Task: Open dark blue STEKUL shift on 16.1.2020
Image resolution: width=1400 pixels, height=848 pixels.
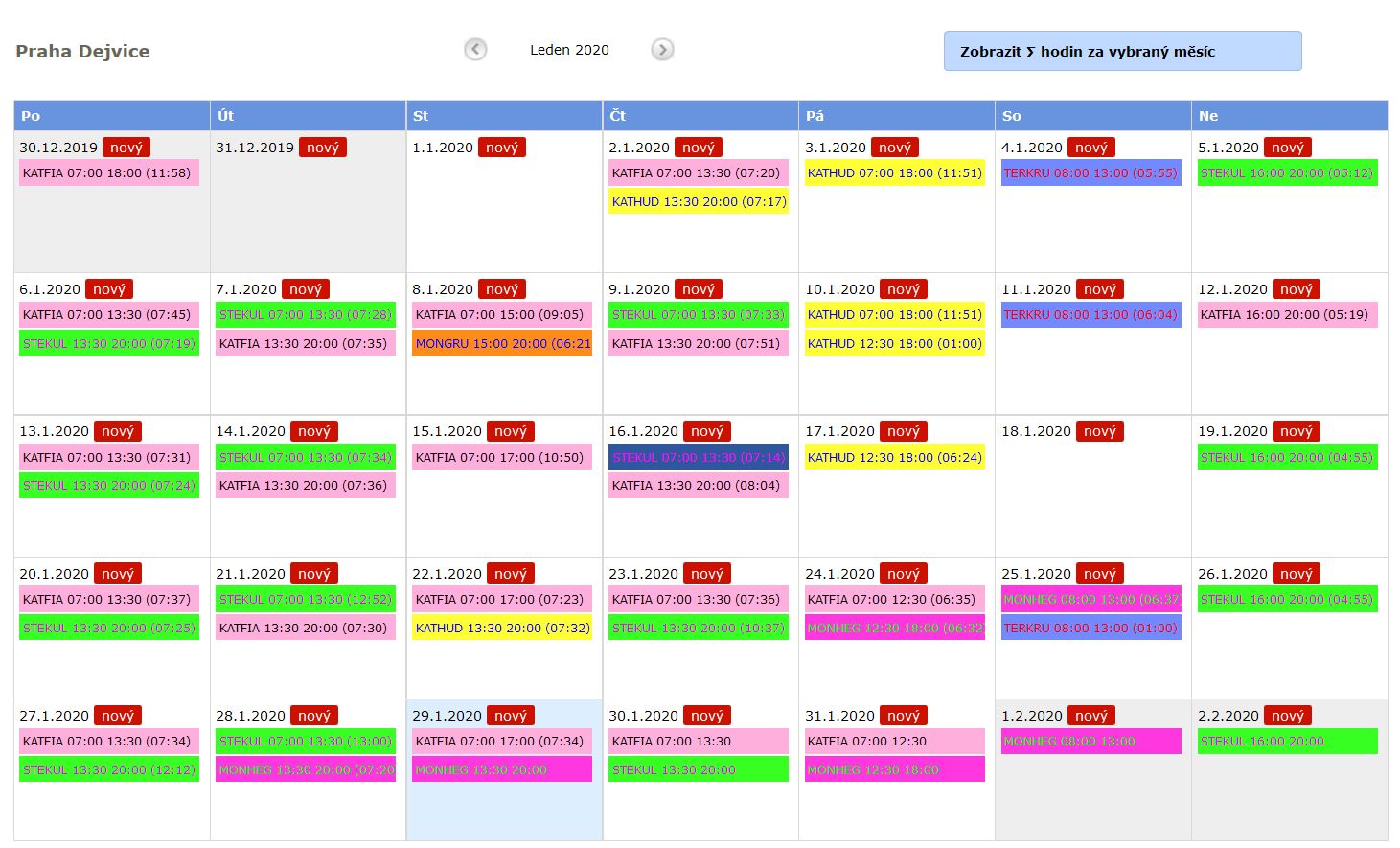Action: [698, 458]
